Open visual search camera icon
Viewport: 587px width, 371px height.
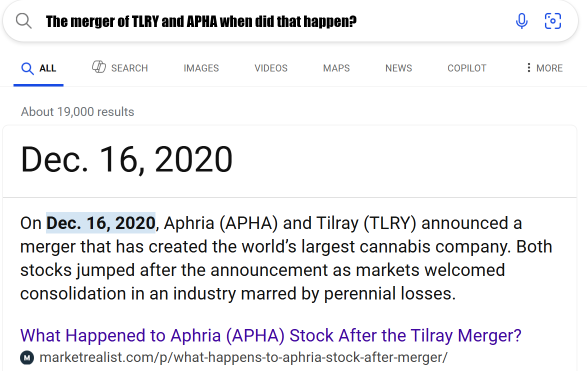coord(553,21)
